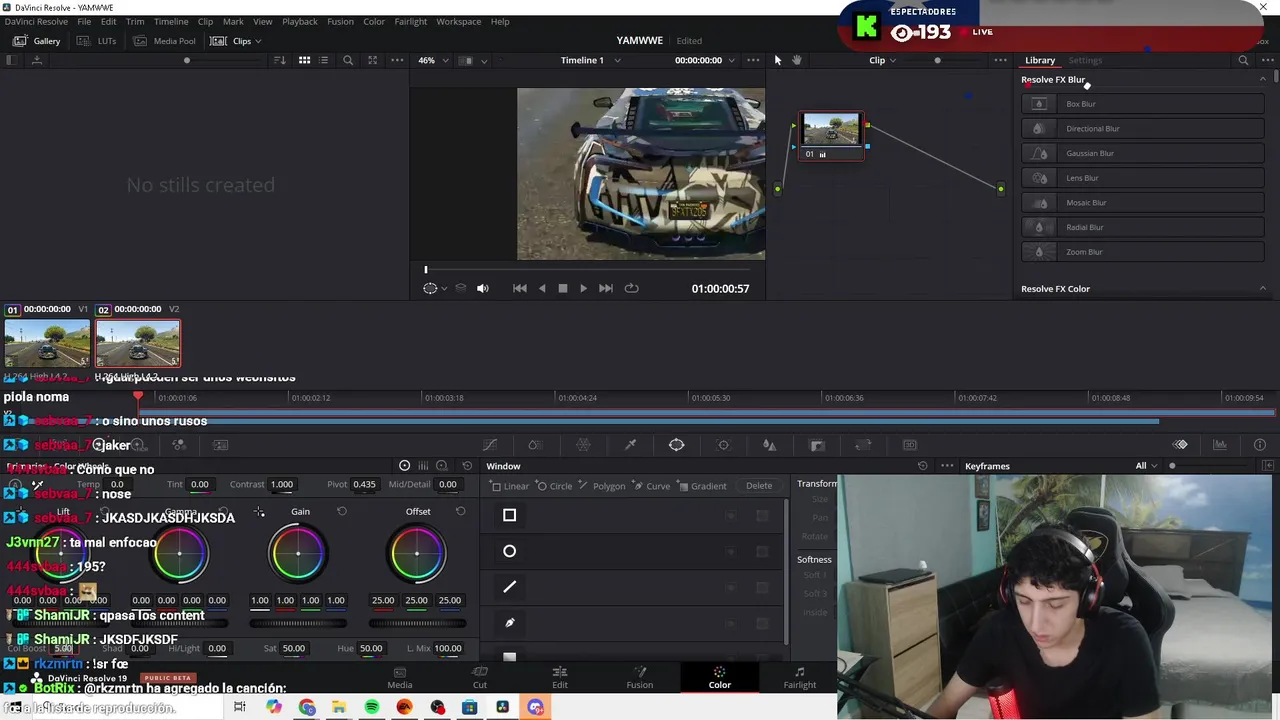Open the Power Window palette
This screenshot has width=1280, height=720.
tap(677, 445)
